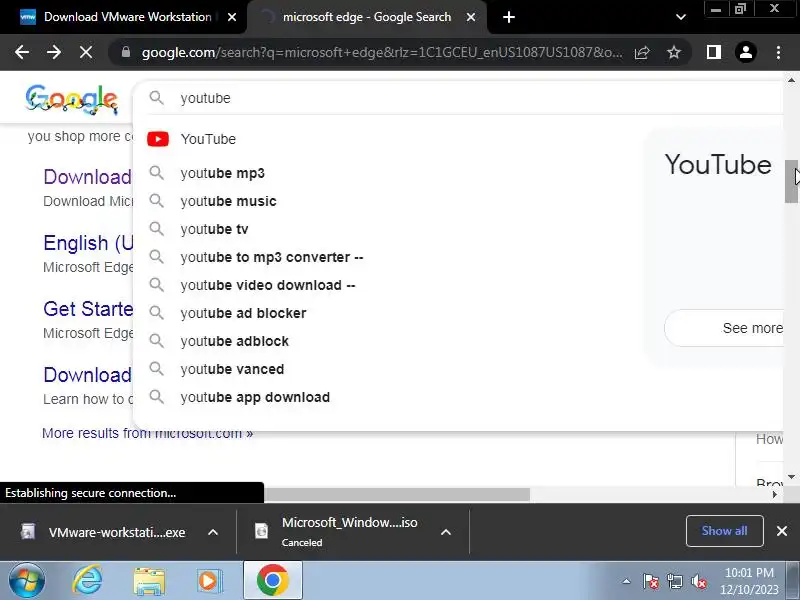Open a new browser tab
This screenshot has width=800, height=600.
click(x=509, y=17)
